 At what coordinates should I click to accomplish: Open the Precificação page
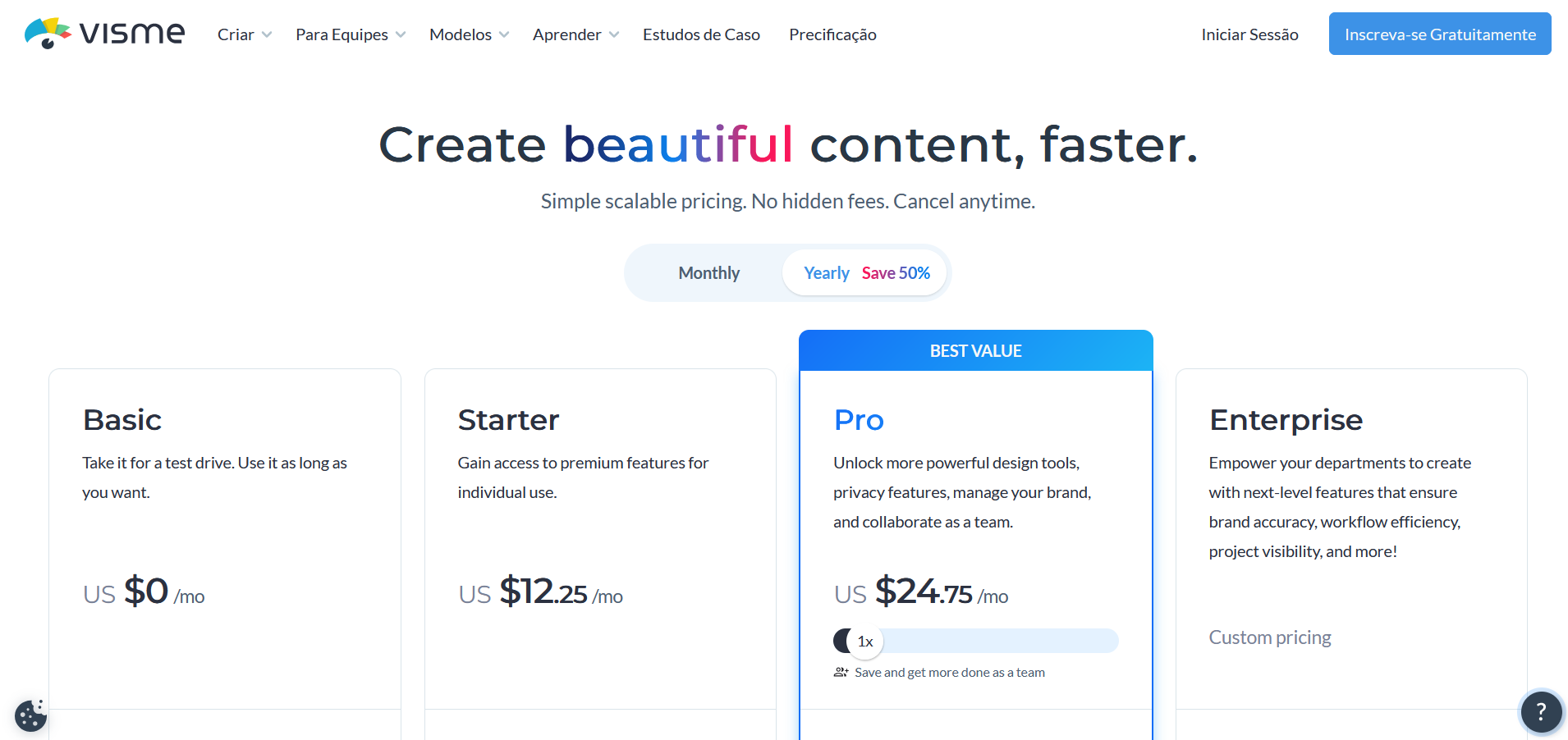click(832, 34)
